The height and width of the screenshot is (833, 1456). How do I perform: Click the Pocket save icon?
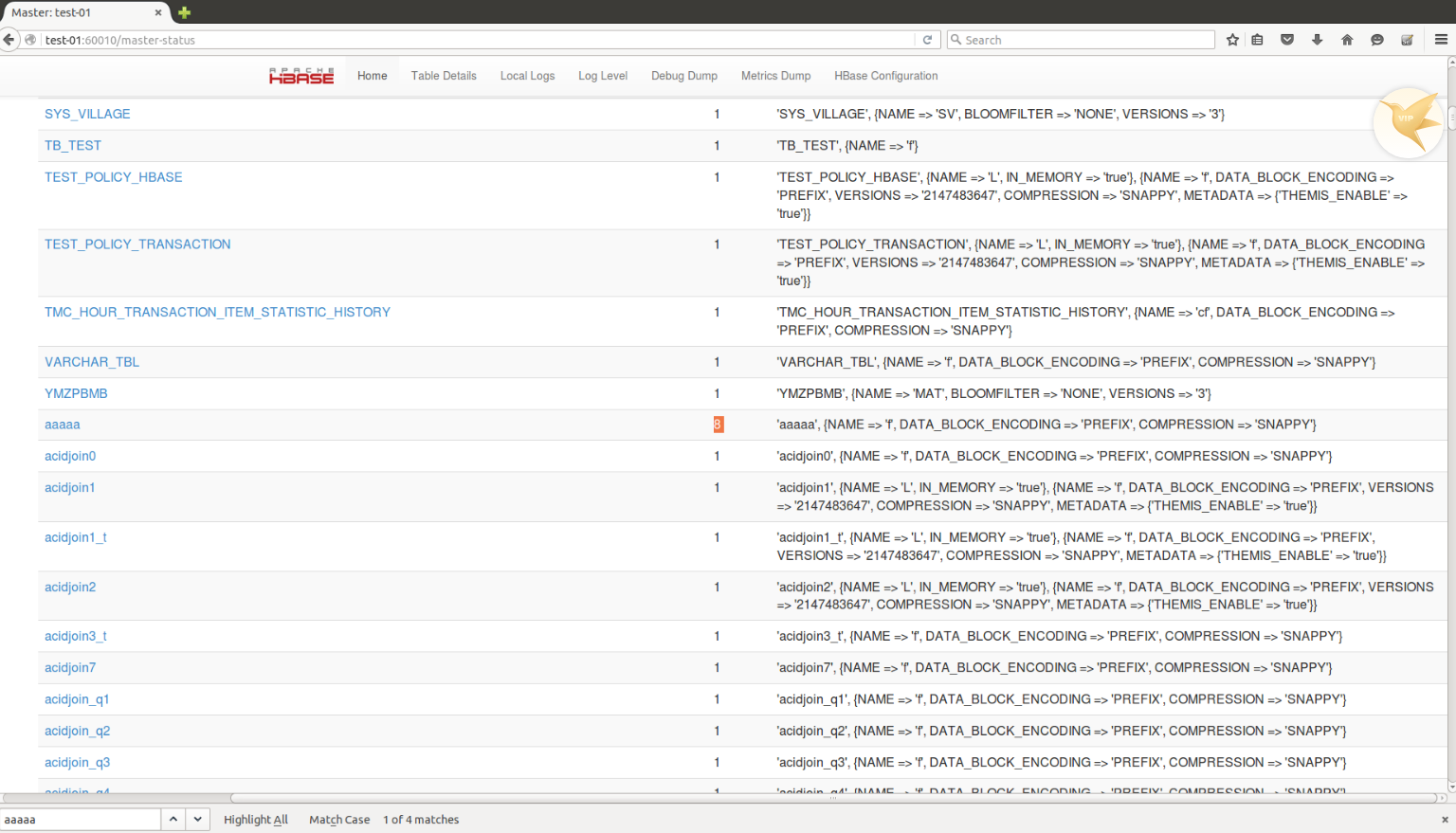coord(1287,40)
